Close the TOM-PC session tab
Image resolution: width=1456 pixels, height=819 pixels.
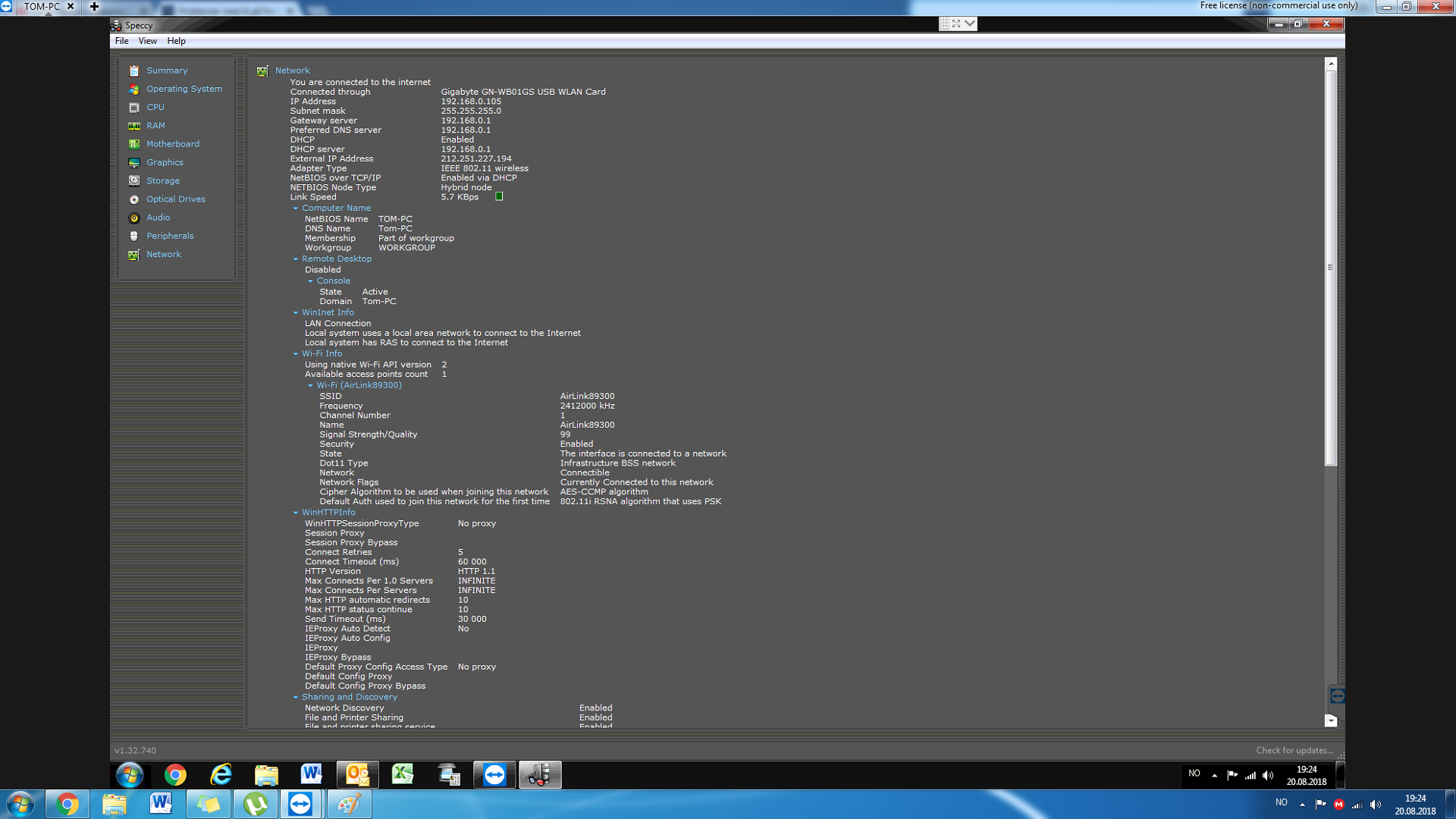click(x=71, y=6)
